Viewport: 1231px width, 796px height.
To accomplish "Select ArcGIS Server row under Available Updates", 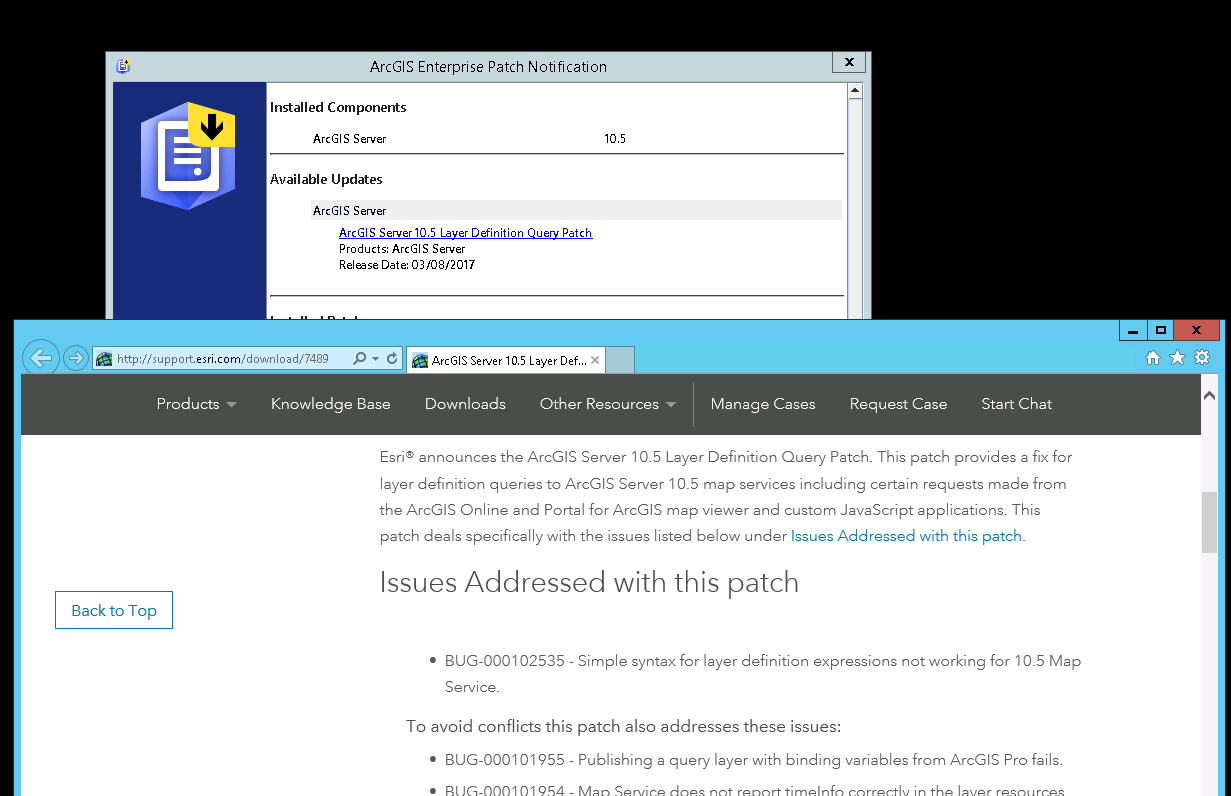I will point(576,210).
